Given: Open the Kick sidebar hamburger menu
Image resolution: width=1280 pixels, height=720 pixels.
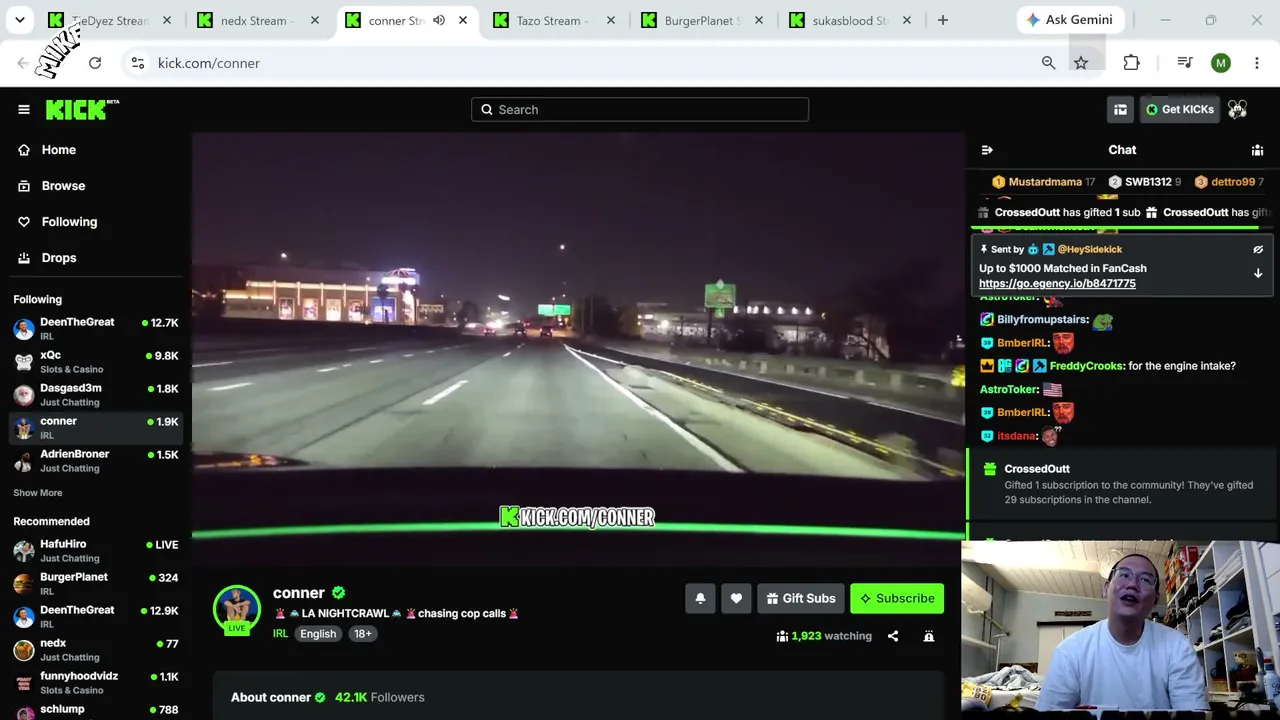Looking at the screenshot, I should tap(24, 110).
